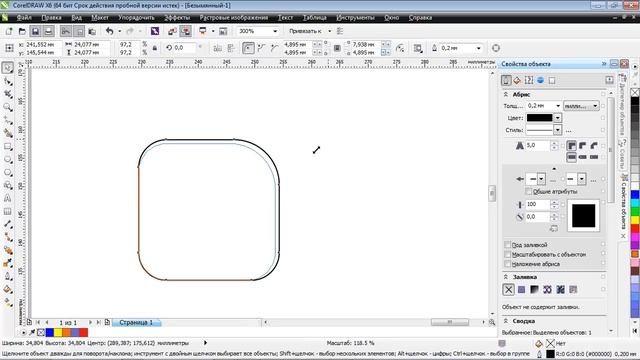The width and height of the screenshot is (640, 360).
Task: Open the Текст menu
Action: (x=285, y=18)
